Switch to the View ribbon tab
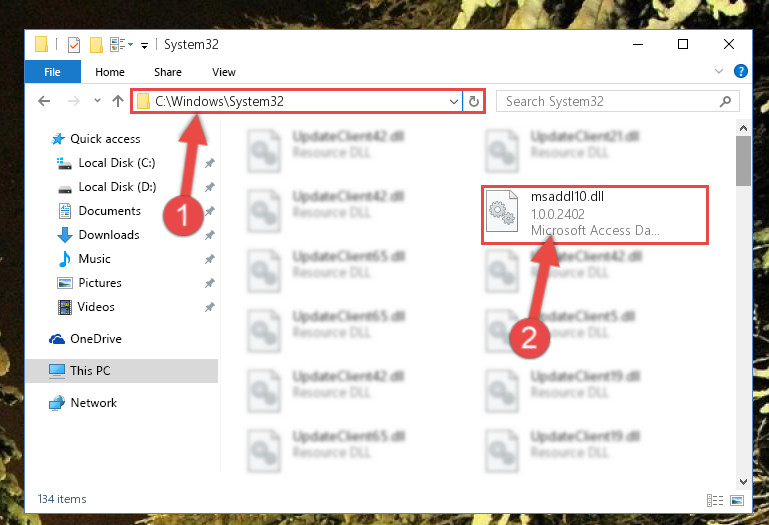This screenshot has height=525, width=769. pos(224,72)
